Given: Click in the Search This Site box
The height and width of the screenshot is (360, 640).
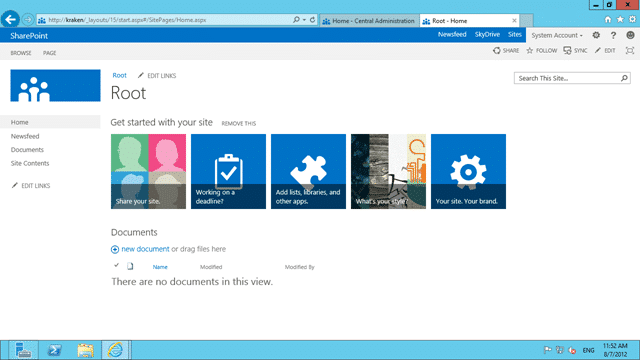Looking at the screenshot, I should [x=568, y=78].
